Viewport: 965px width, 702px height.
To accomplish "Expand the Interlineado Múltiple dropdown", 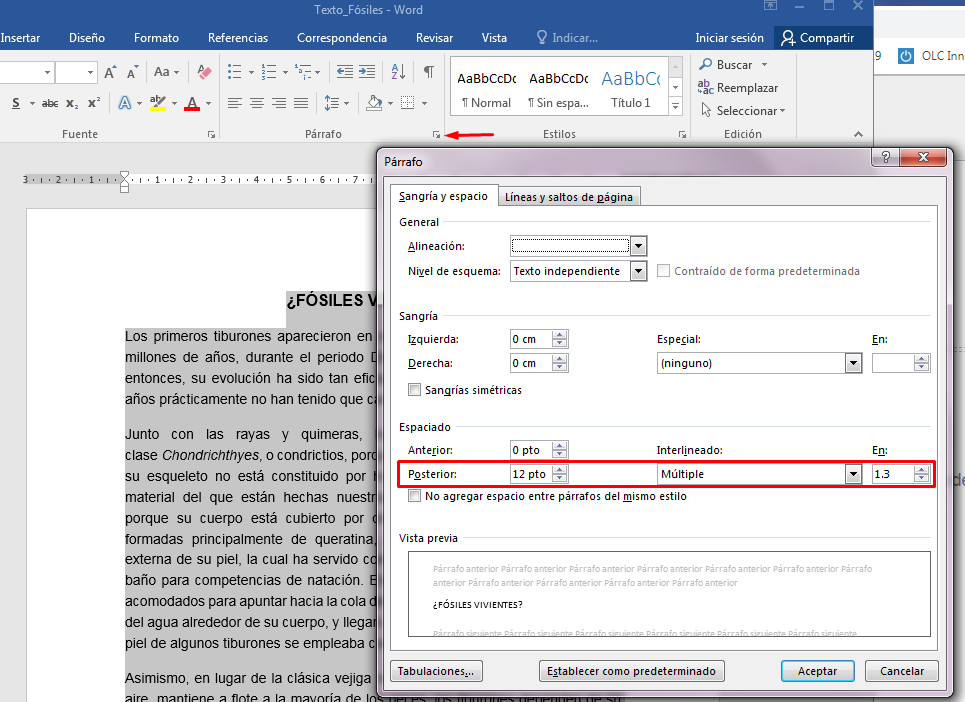I will (x=853, y=474).
